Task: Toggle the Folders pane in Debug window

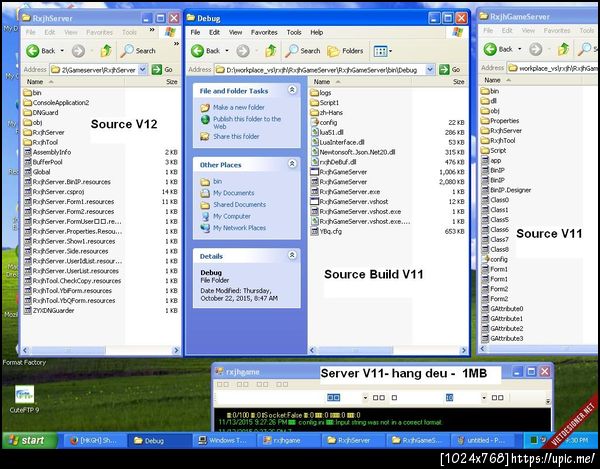Action: click(345, 50)
